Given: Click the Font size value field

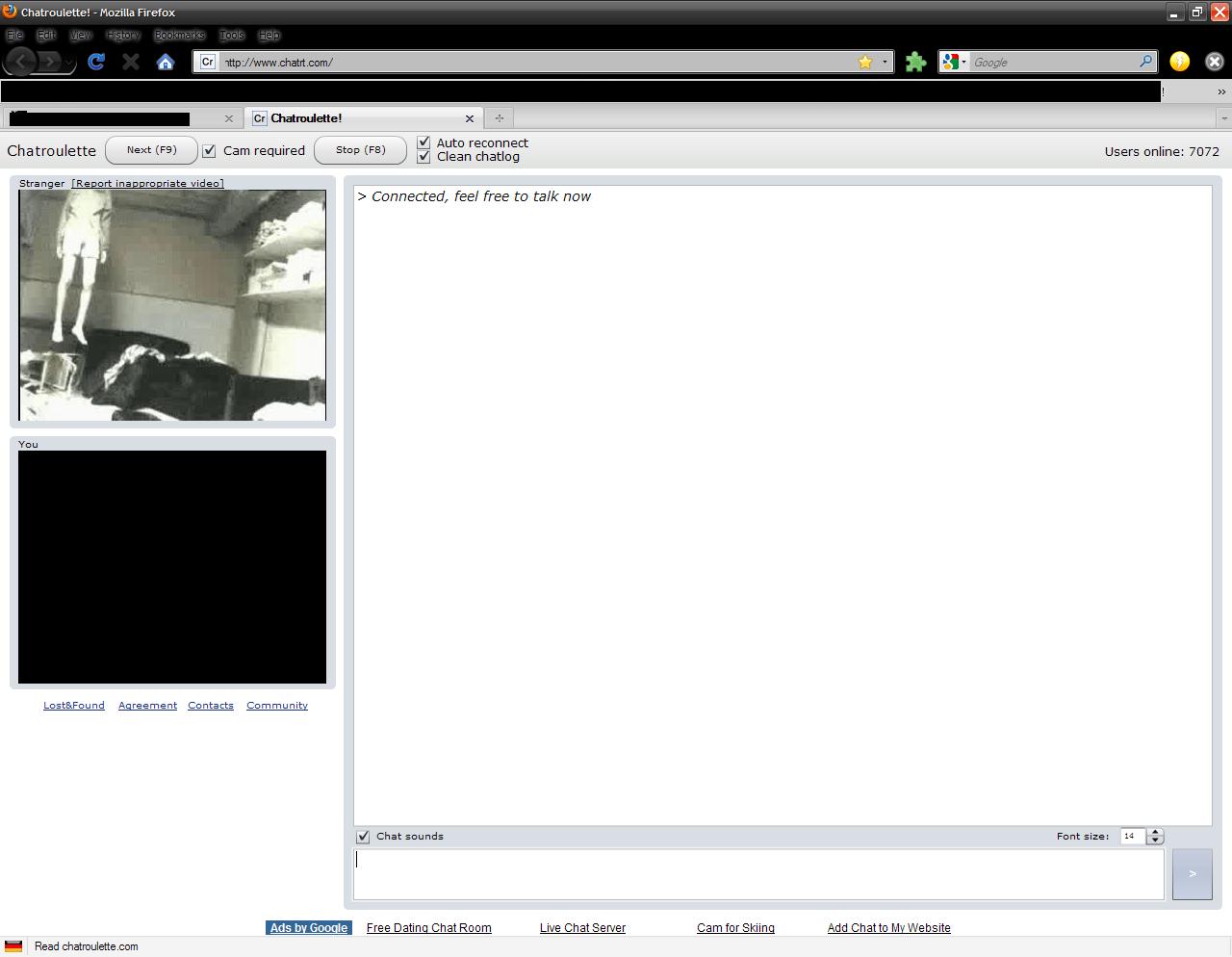Looking at the screenshot, I should tap(1133, 837).
